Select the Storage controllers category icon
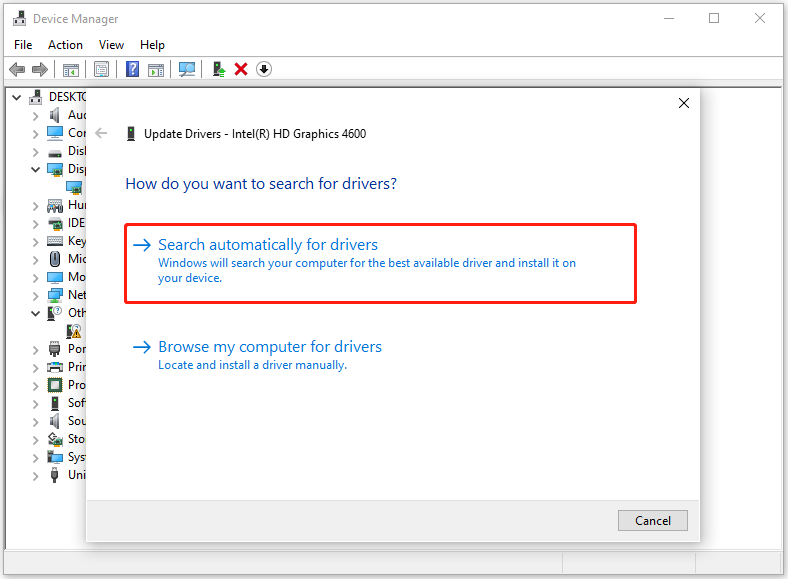The height and width of the screenshot is (579, 788). [x=55, y=439]
